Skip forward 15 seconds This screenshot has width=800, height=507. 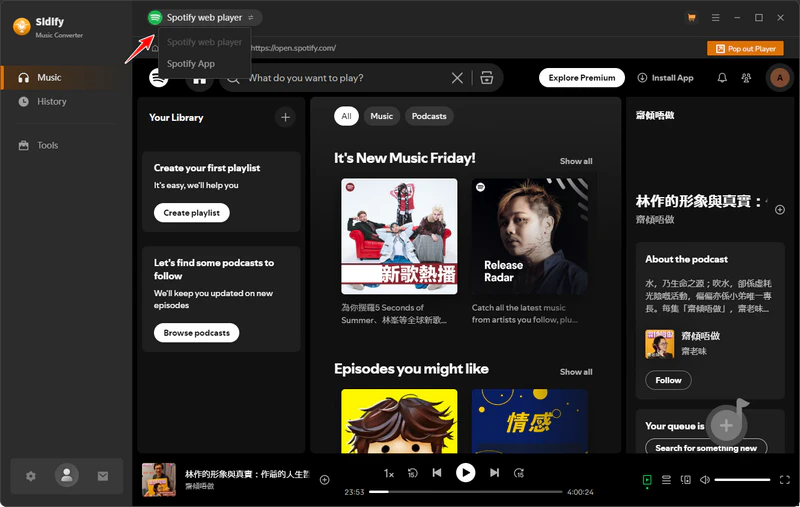click(x=519, y=473)
